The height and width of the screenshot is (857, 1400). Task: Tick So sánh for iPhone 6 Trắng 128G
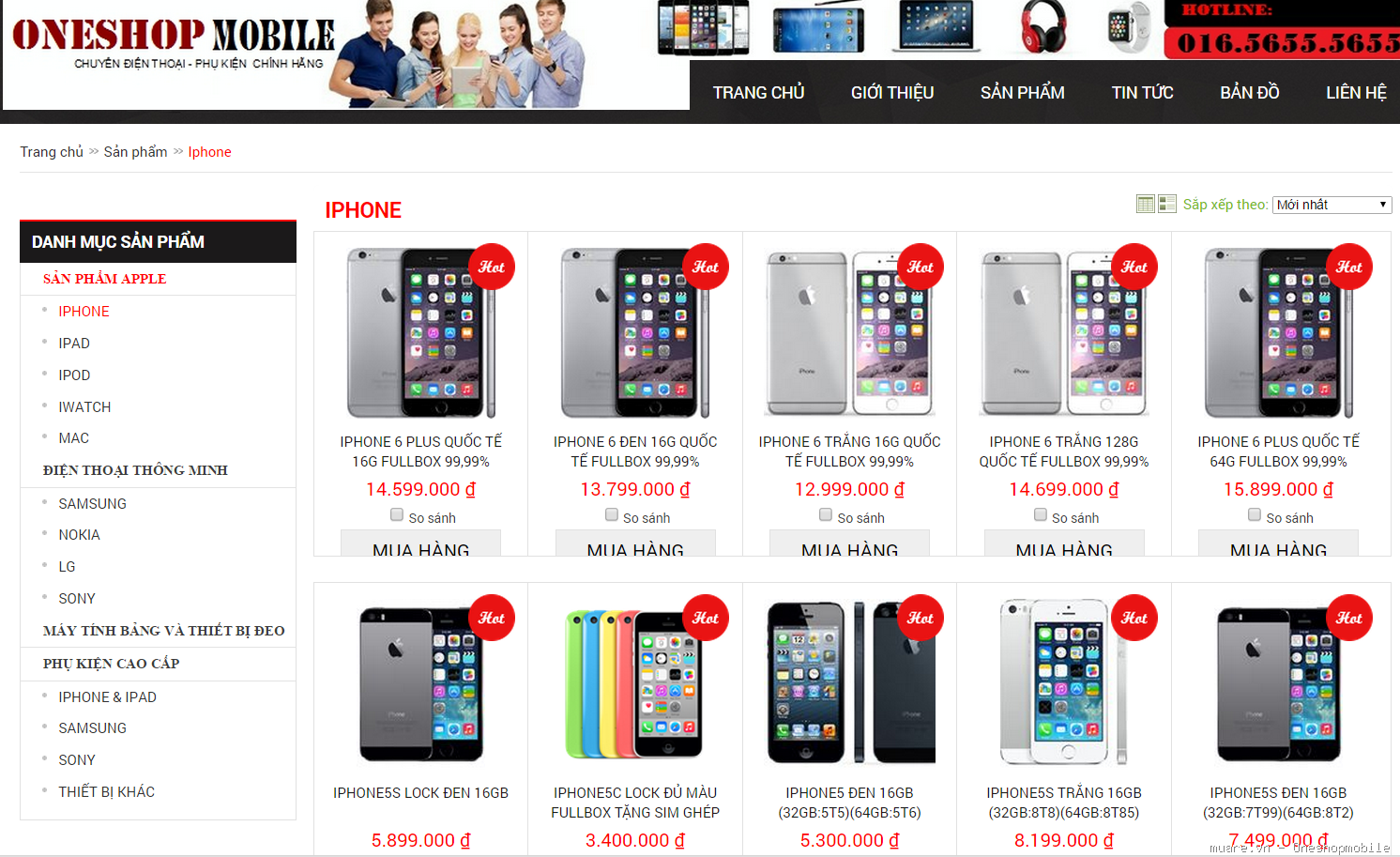[x=1041, y=514]
